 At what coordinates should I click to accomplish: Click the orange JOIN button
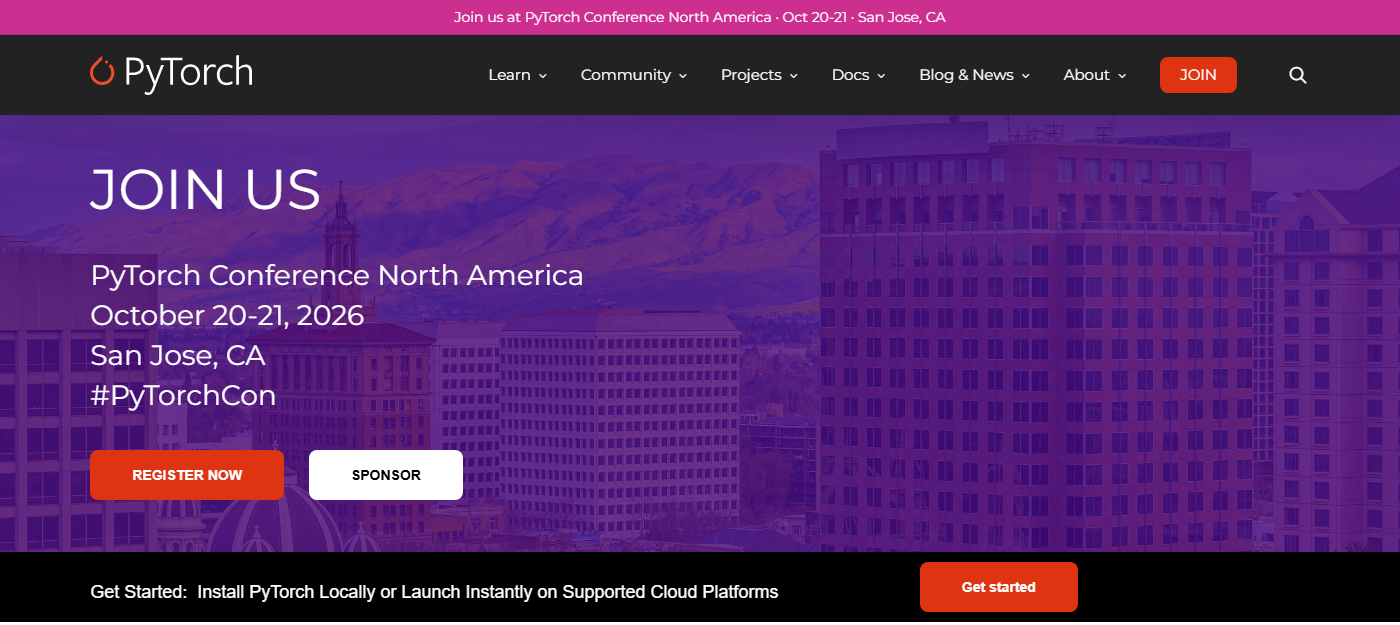[x=1198, y=75]
